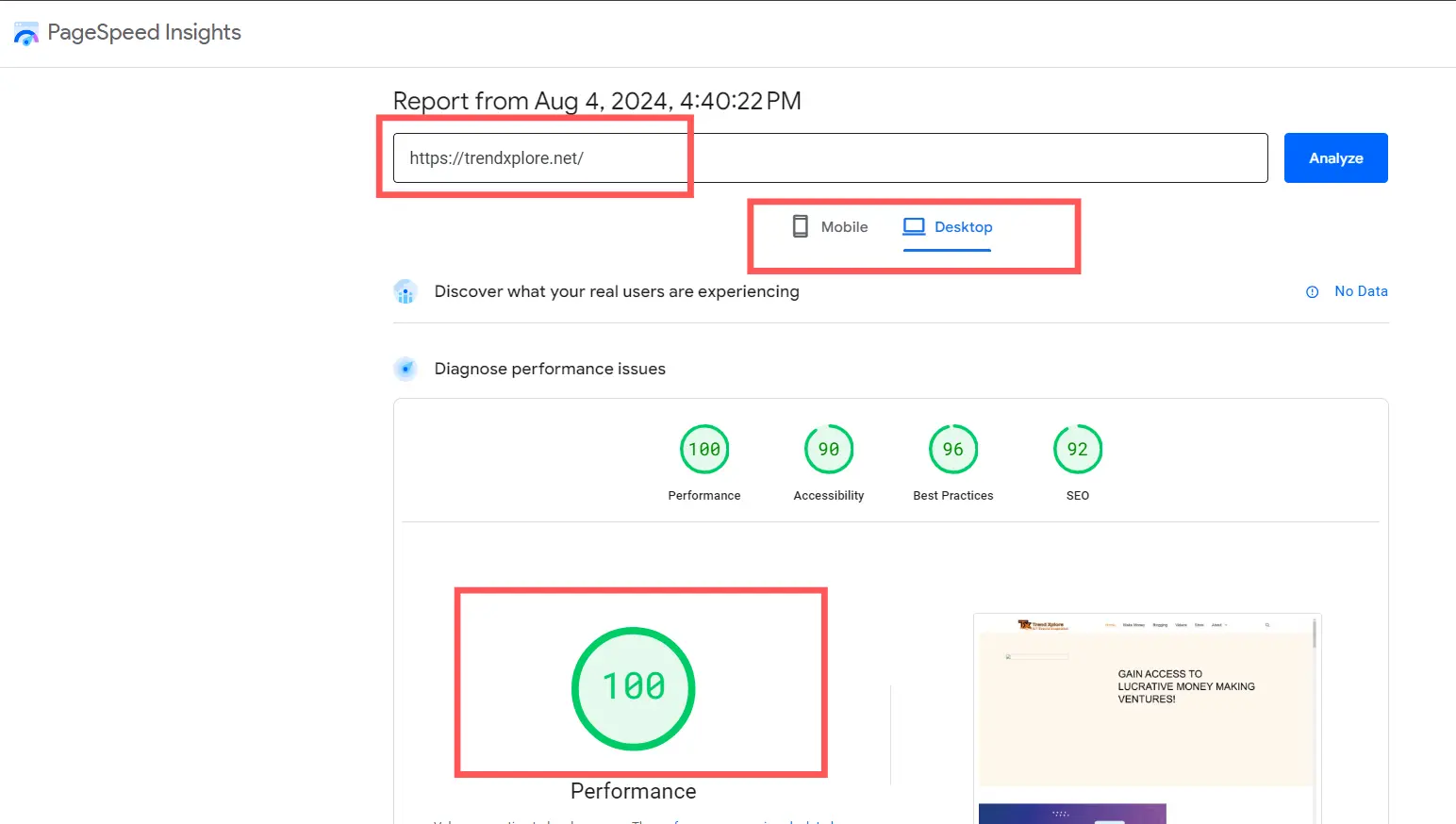Click the SEO label under its gauge
This screenshot has width=1456, height=824.
(1077, 495)
